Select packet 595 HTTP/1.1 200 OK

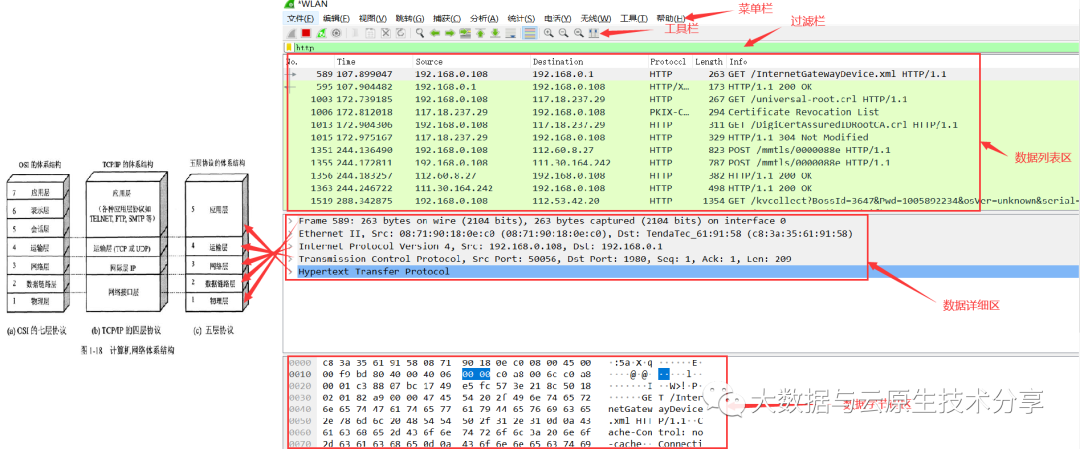[682, 87]
